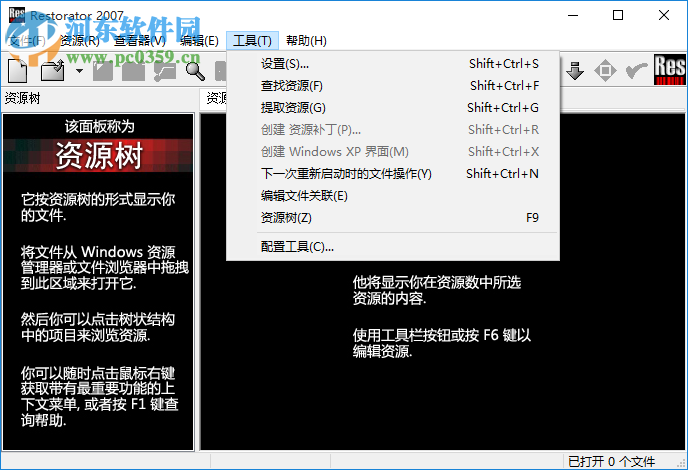The height and width of the screenshot is (470, 688).
Task: Choose 设置(S)... from the menu
Action: [393, 64]
